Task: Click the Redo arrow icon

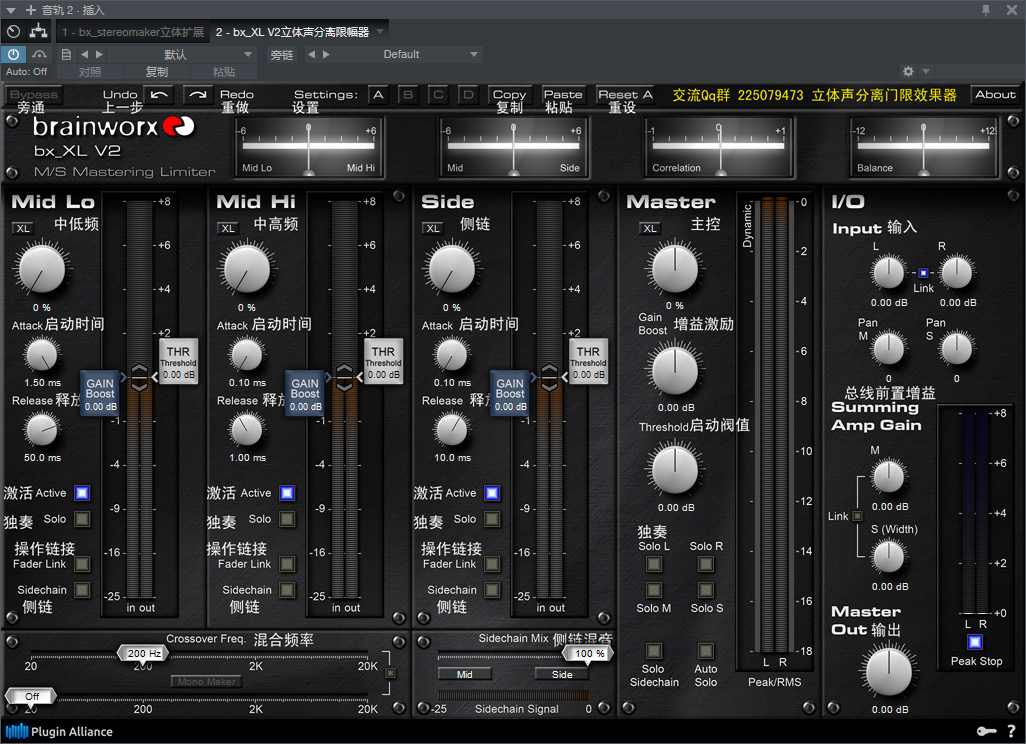Action: [198, 95]
